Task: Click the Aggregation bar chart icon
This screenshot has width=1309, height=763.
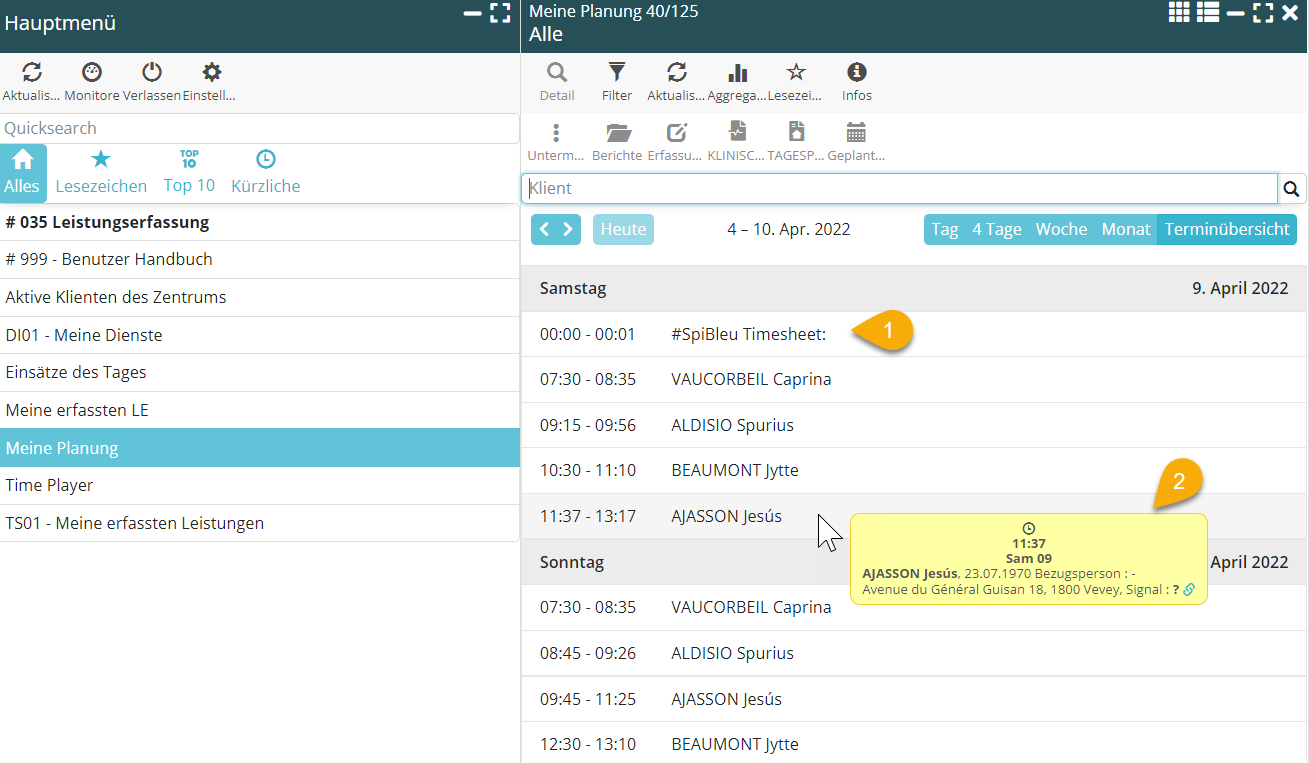Action: click(737, 73)
